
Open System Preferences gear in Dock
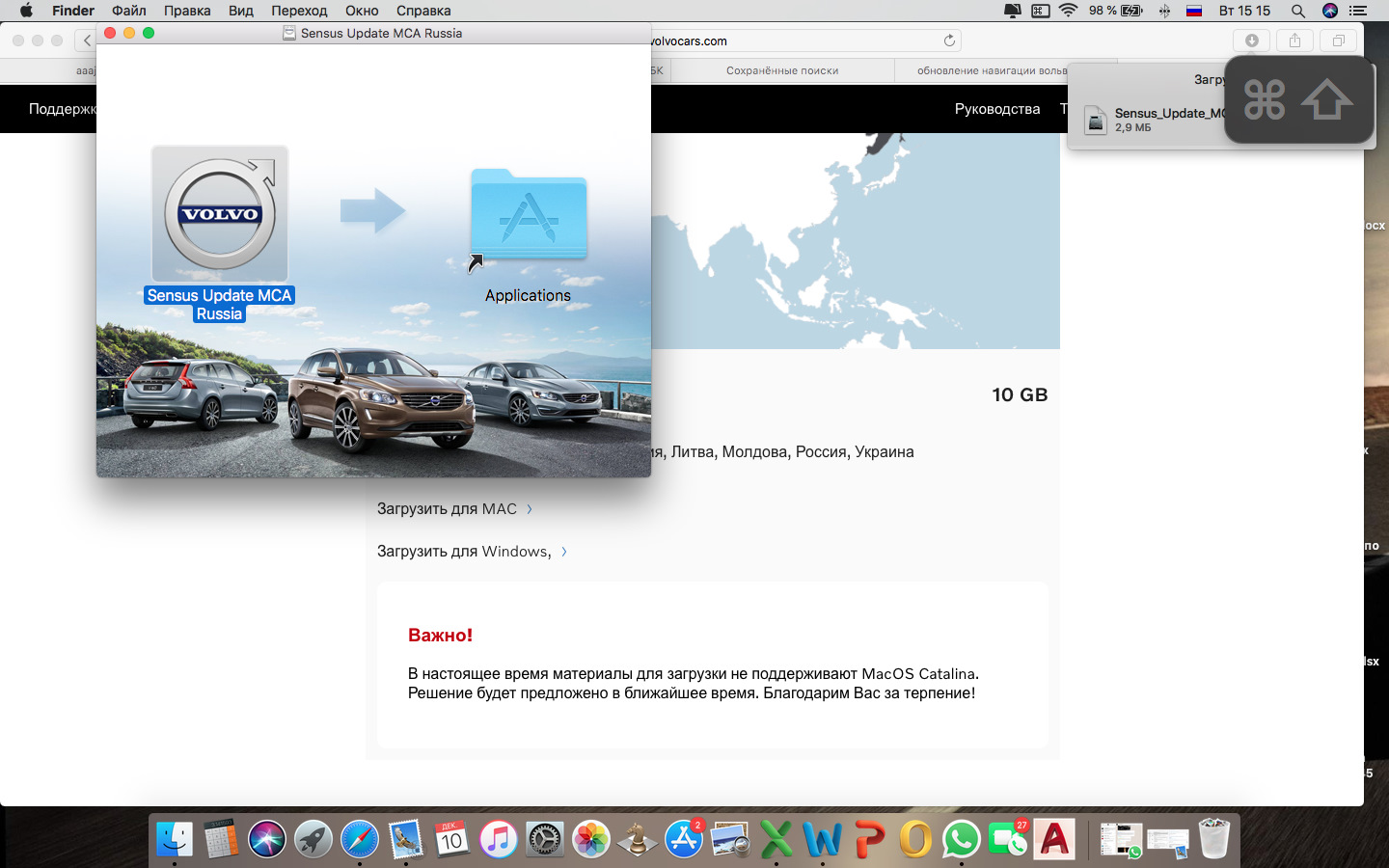click(544, 840)
